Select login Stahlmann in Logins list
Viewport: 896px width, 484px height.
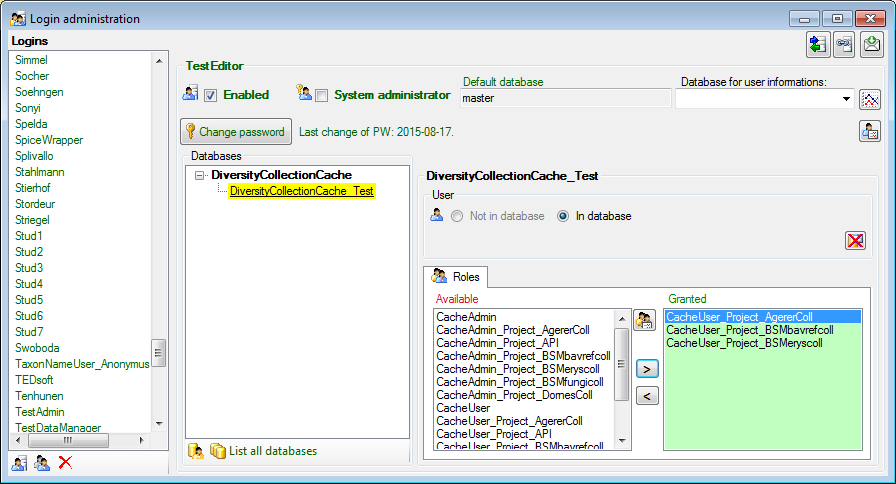click(x=40, y=172)
